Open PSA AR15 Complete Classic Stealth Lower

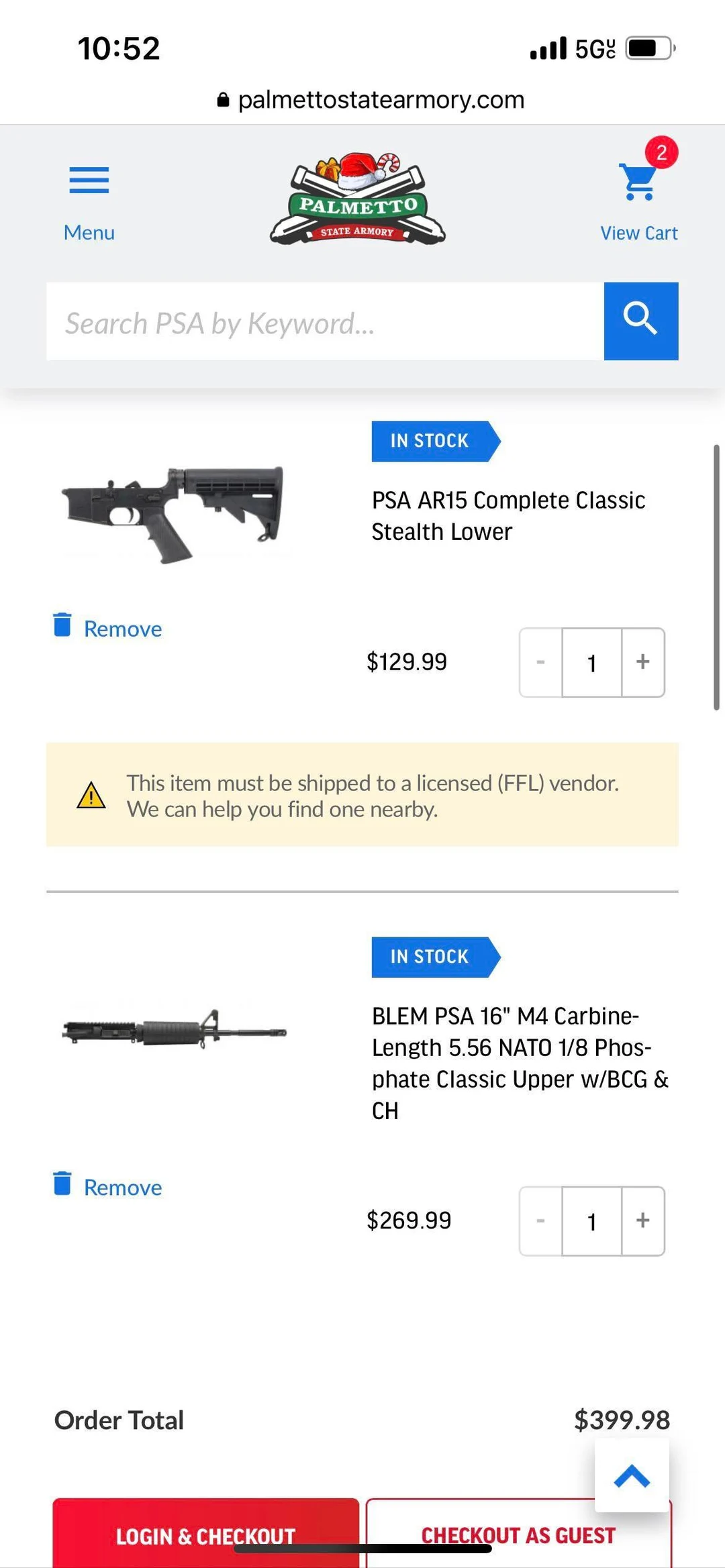click(x=508, y=515)
